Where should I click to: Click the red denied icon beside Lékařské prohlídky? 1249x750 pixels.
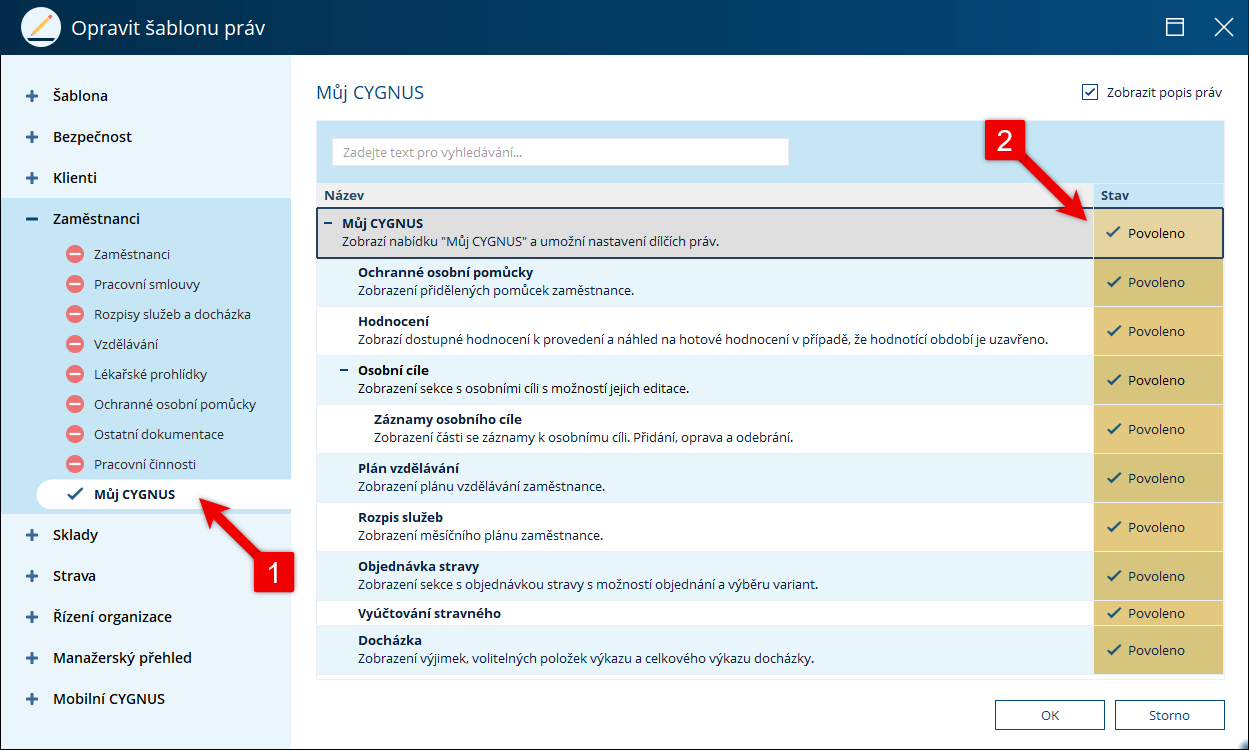pyautogui.click(x=75, y=375)
